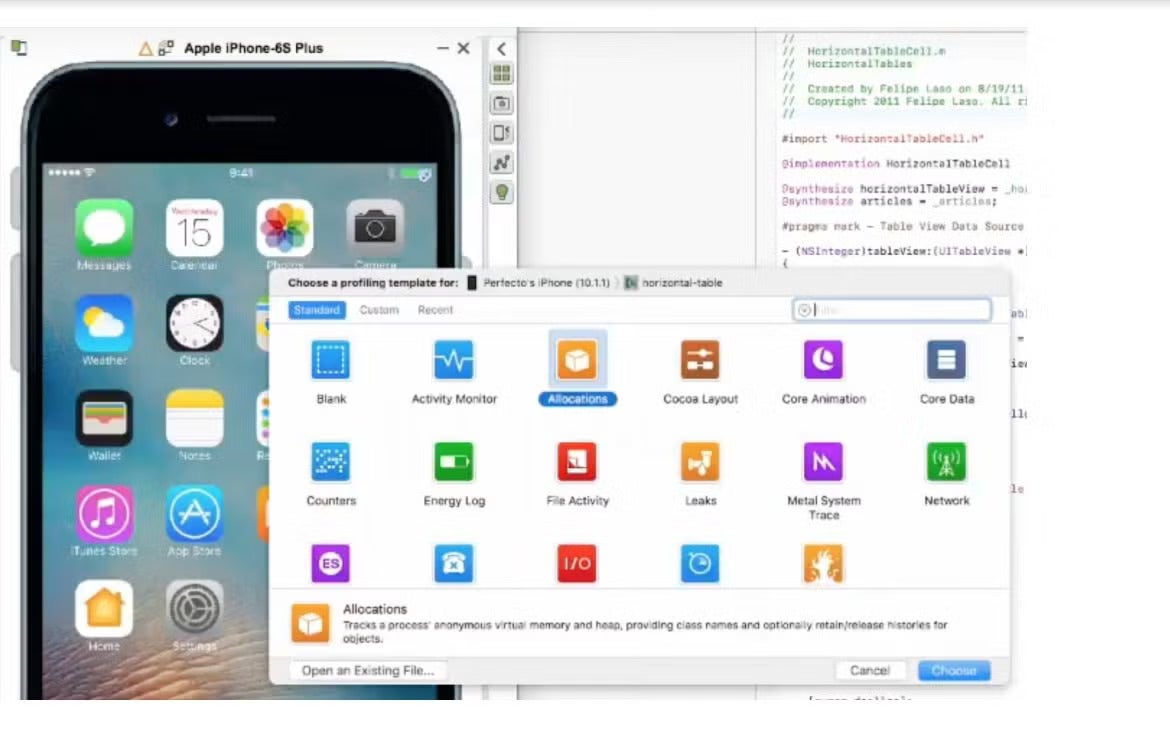Select the purple ES template icon

331,563
